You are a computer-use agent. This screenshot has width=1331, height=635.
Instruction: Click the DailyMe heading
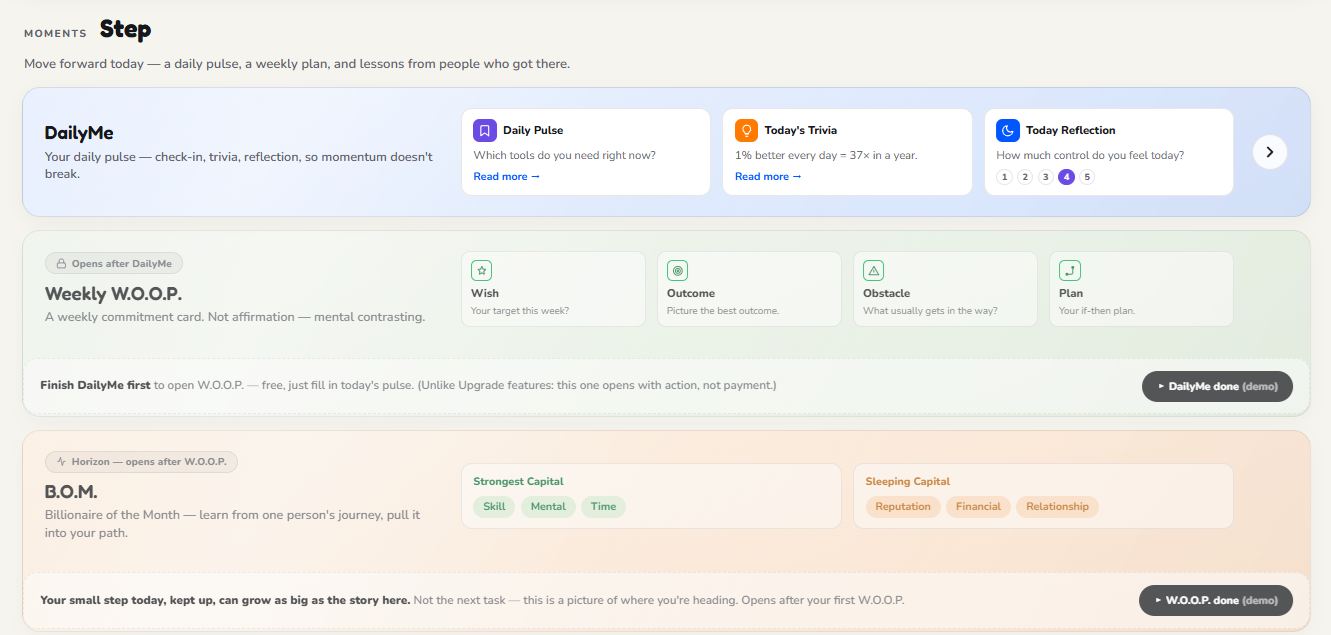click(x=79, y=133)
